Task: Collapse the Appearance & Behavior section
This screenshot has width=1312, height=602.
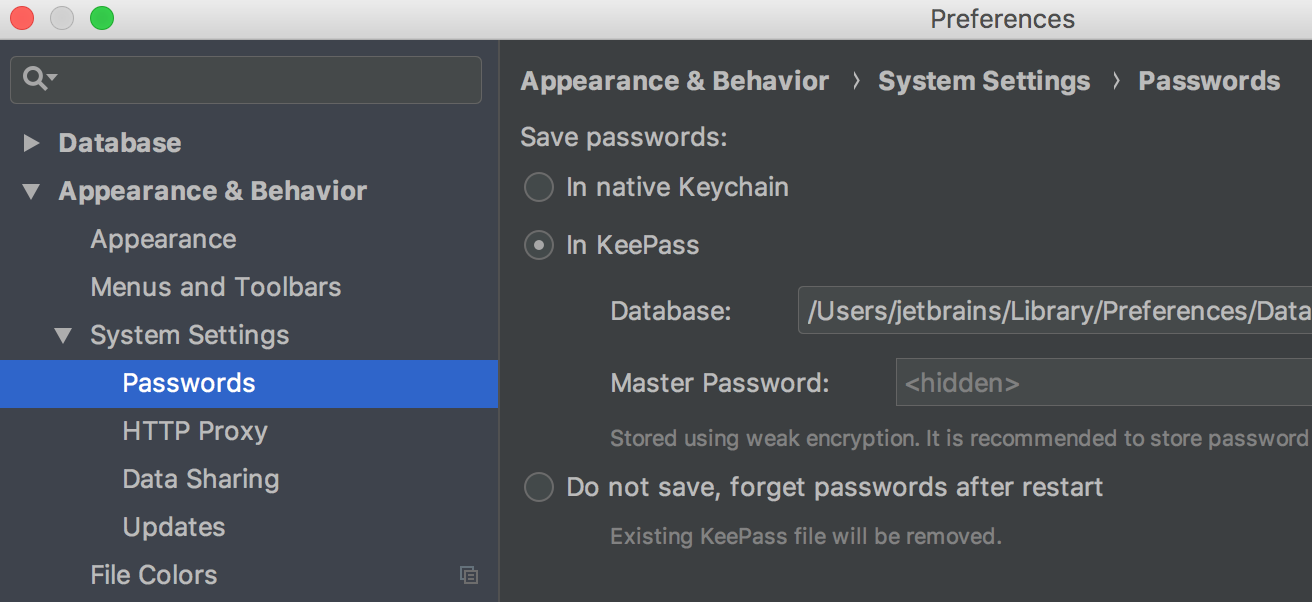Action: click(32, 191)
